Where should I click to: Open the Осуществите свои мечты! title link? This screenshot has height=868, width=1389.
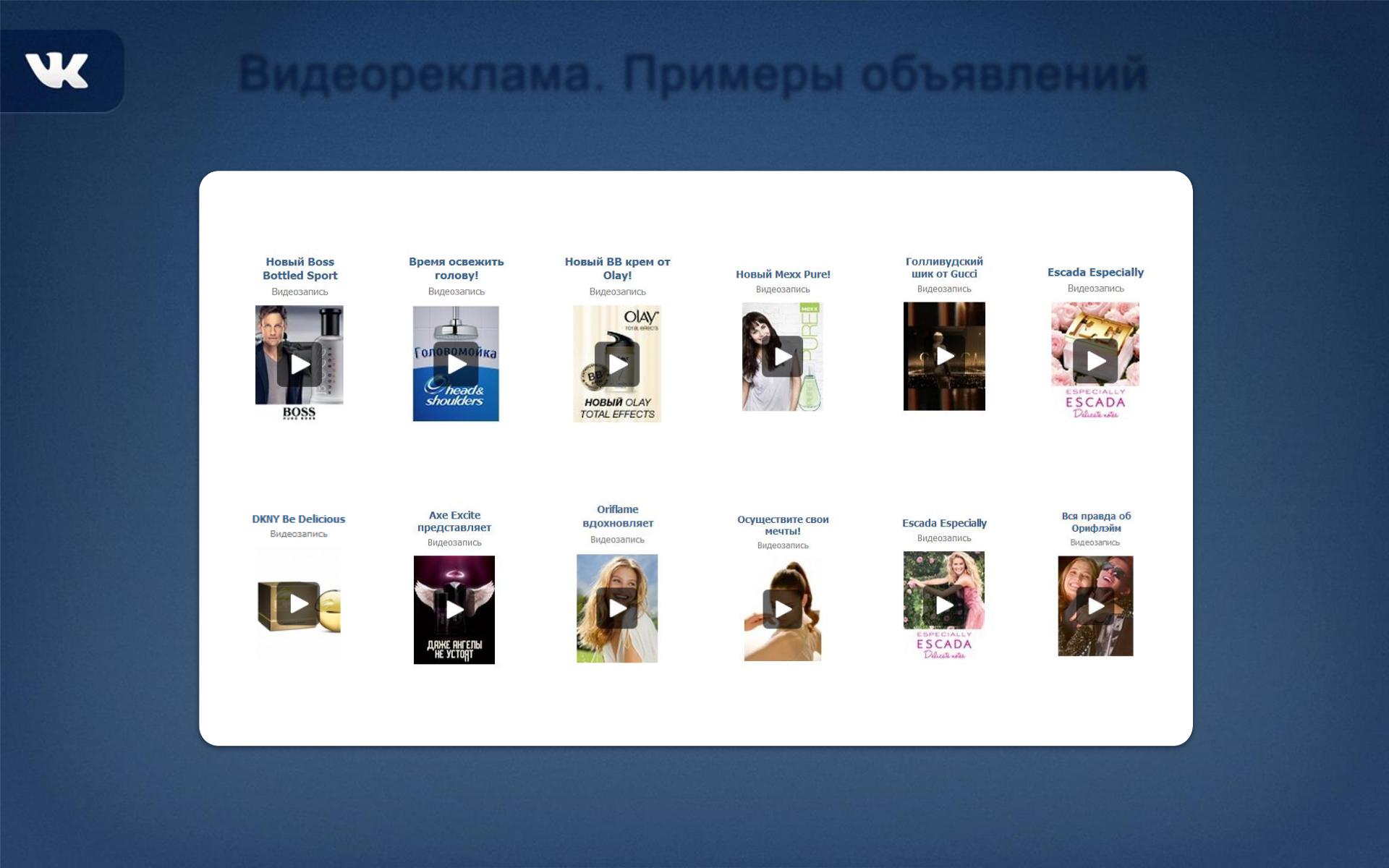tap(783, 525)
